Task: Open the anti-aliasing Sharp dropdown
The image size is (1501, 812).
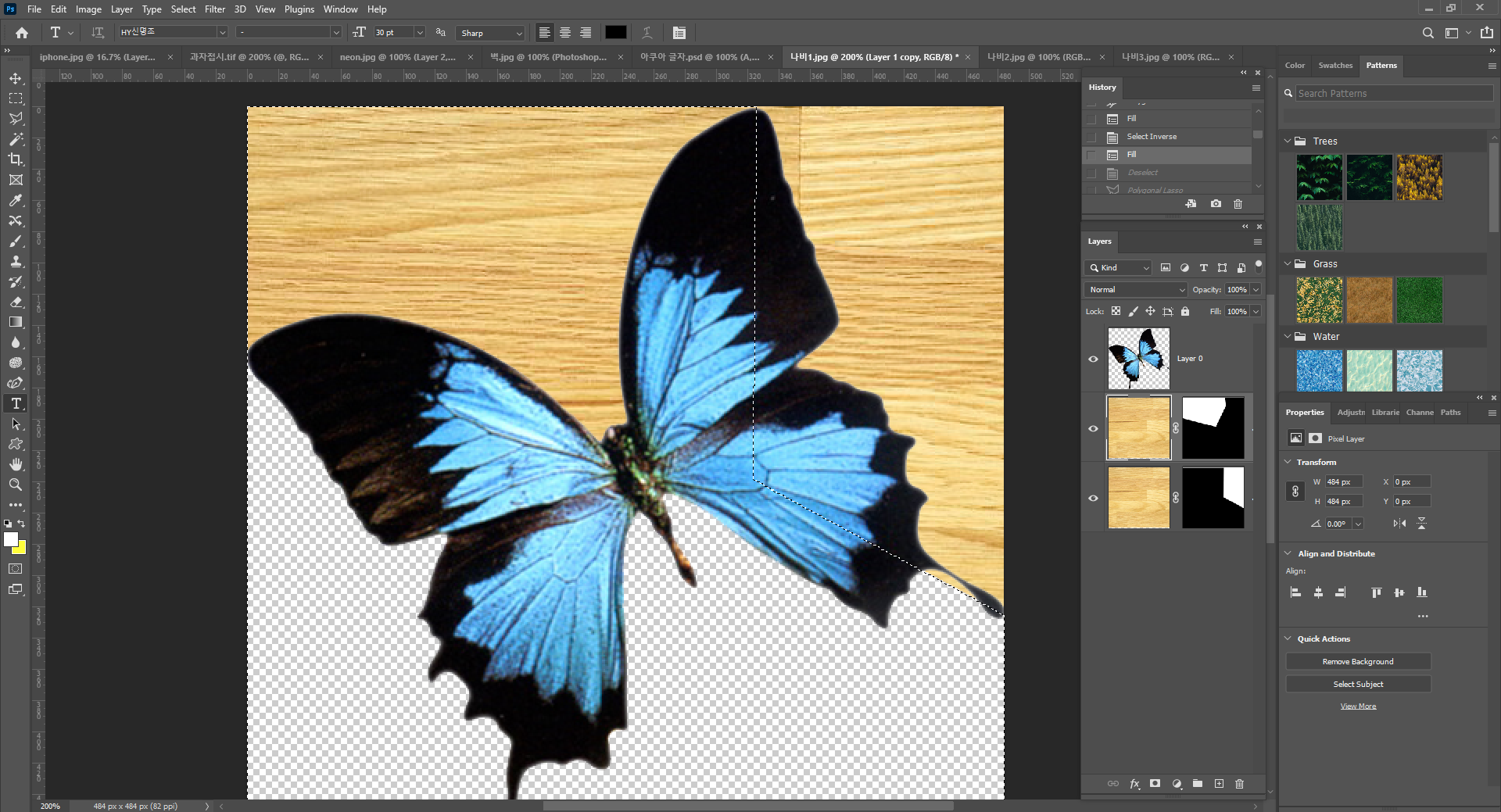Action: pyautogui.click(x=491, y=33)
